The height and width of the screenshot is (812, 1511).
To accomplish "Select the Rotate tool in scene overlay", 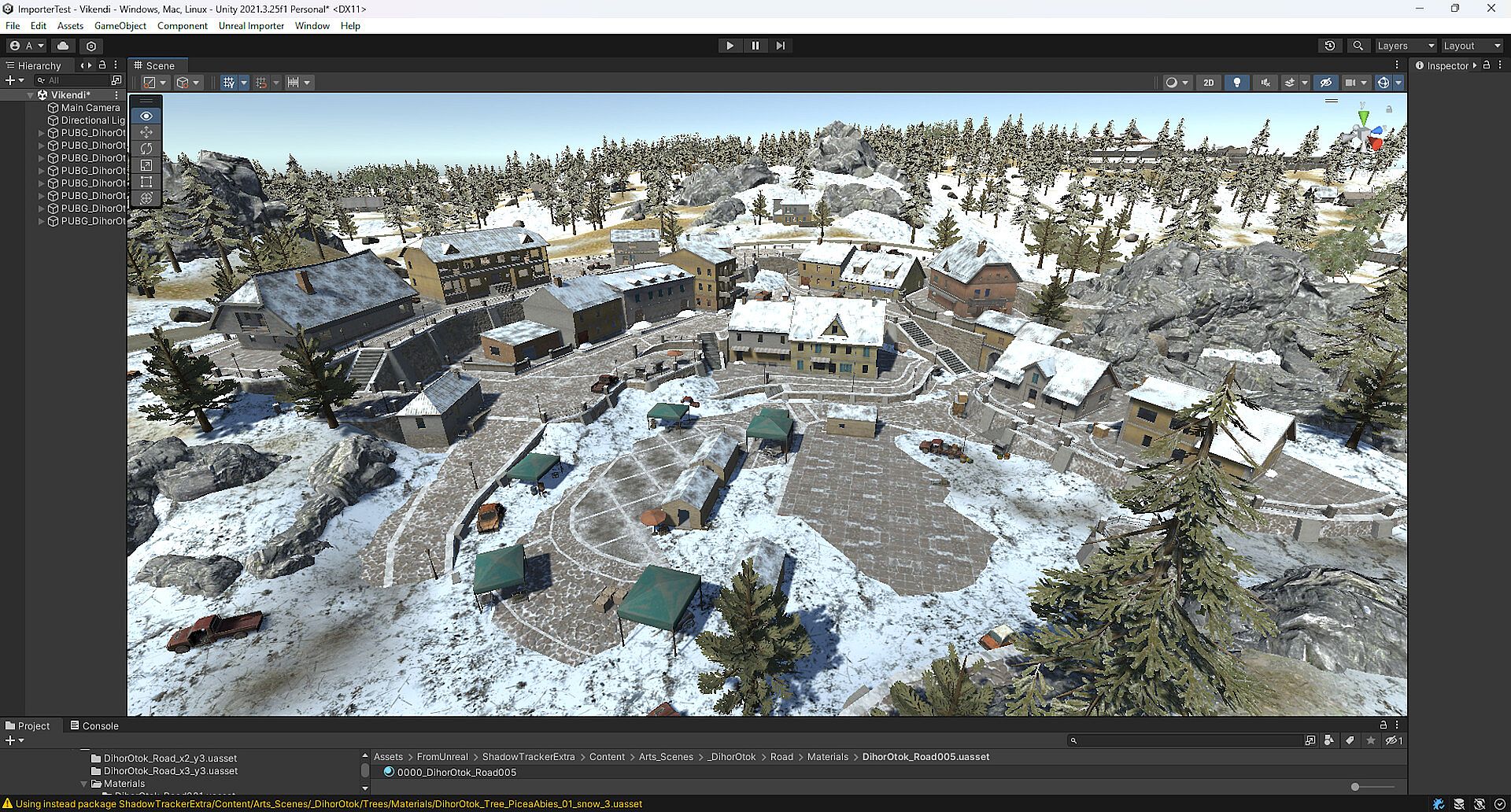I will pyautogui.click(x=146, y=149).
